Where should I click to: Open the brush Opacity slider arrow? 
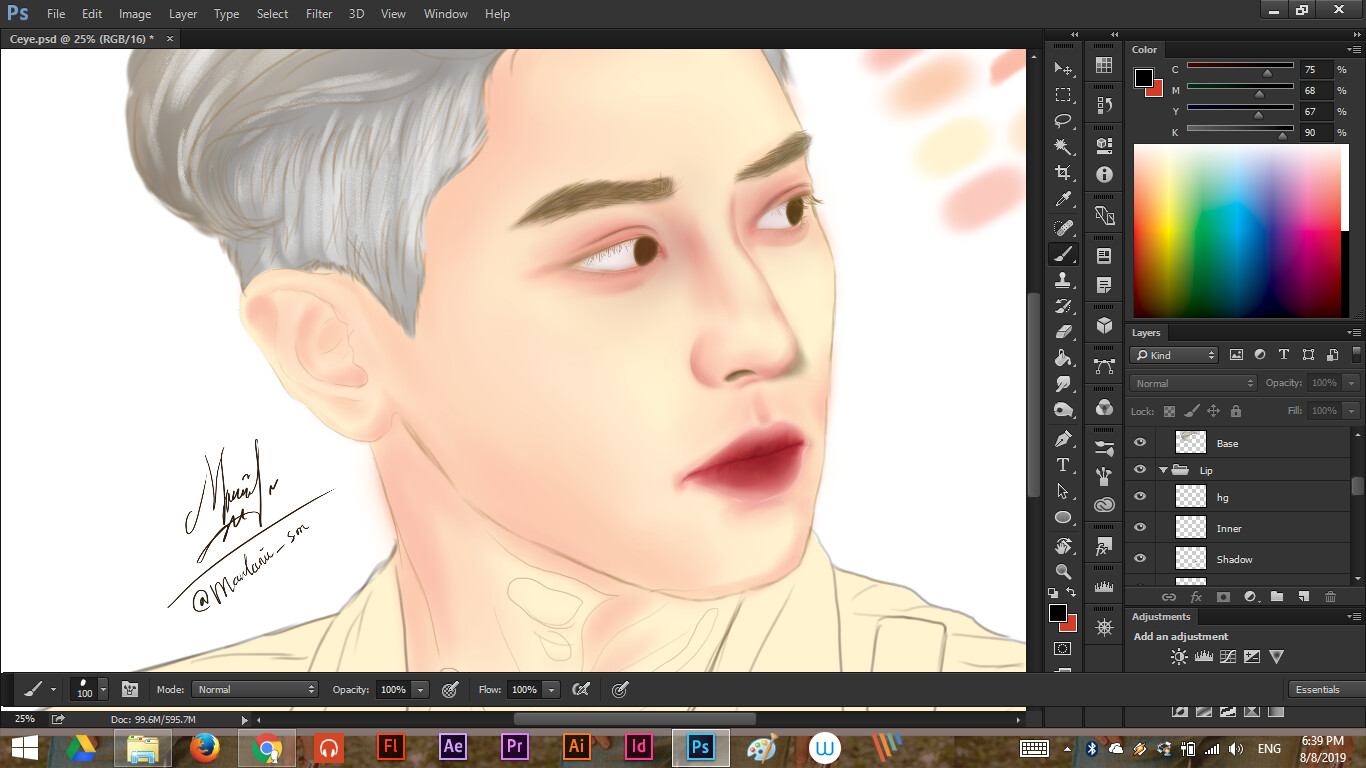pyautogui.click(x=420, y=689)
